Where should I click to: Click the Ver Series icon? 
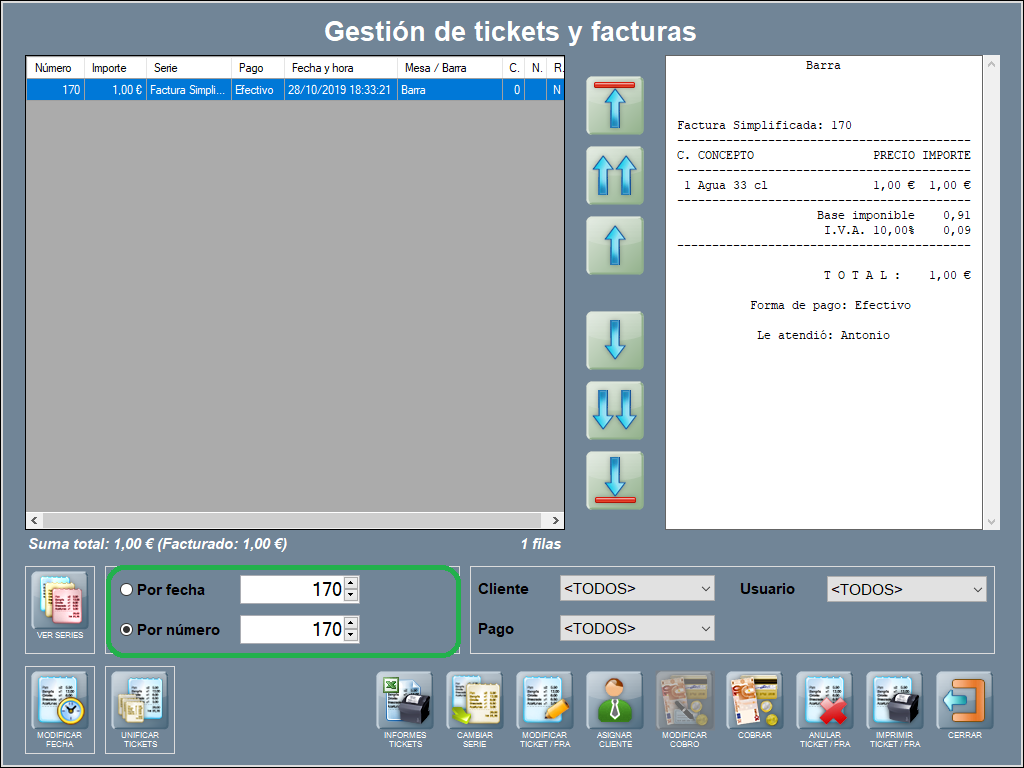(x=60, y=602)
